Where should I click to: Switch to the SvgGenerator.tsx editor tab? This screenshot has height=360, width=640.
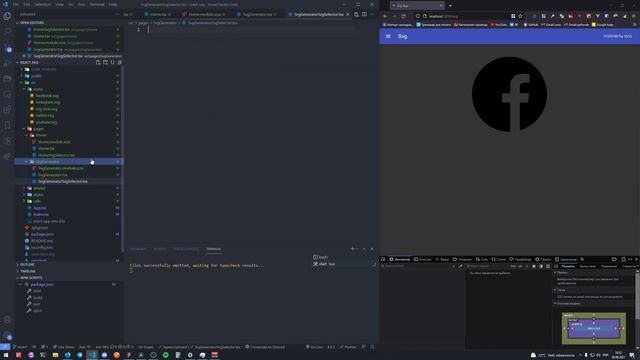click(257, 14)
